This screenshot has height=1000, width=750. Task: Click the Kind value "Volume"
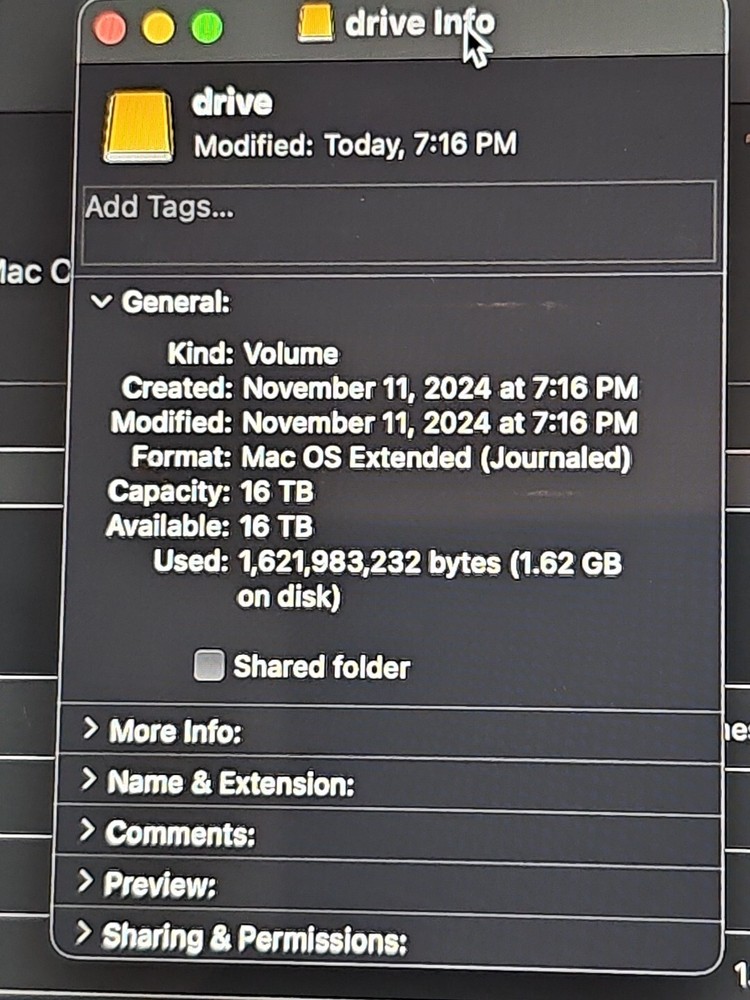pos(290,354)
